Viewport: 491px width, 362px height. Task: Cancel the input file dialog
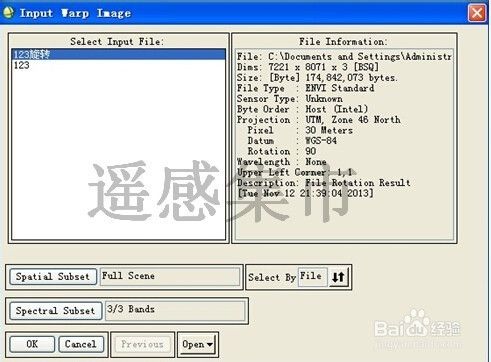click(x=81, y=344)
